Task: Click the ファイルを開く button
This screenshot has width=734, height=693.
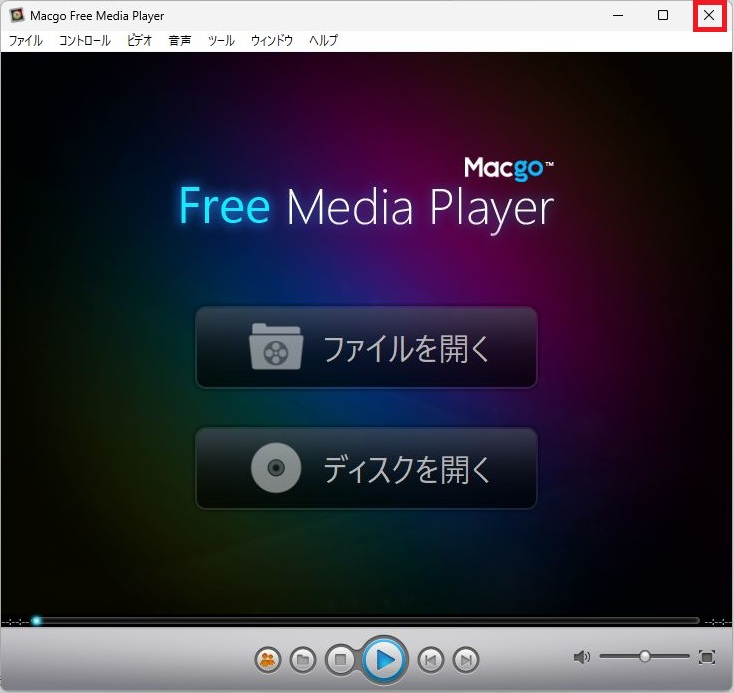Action: 366,348
